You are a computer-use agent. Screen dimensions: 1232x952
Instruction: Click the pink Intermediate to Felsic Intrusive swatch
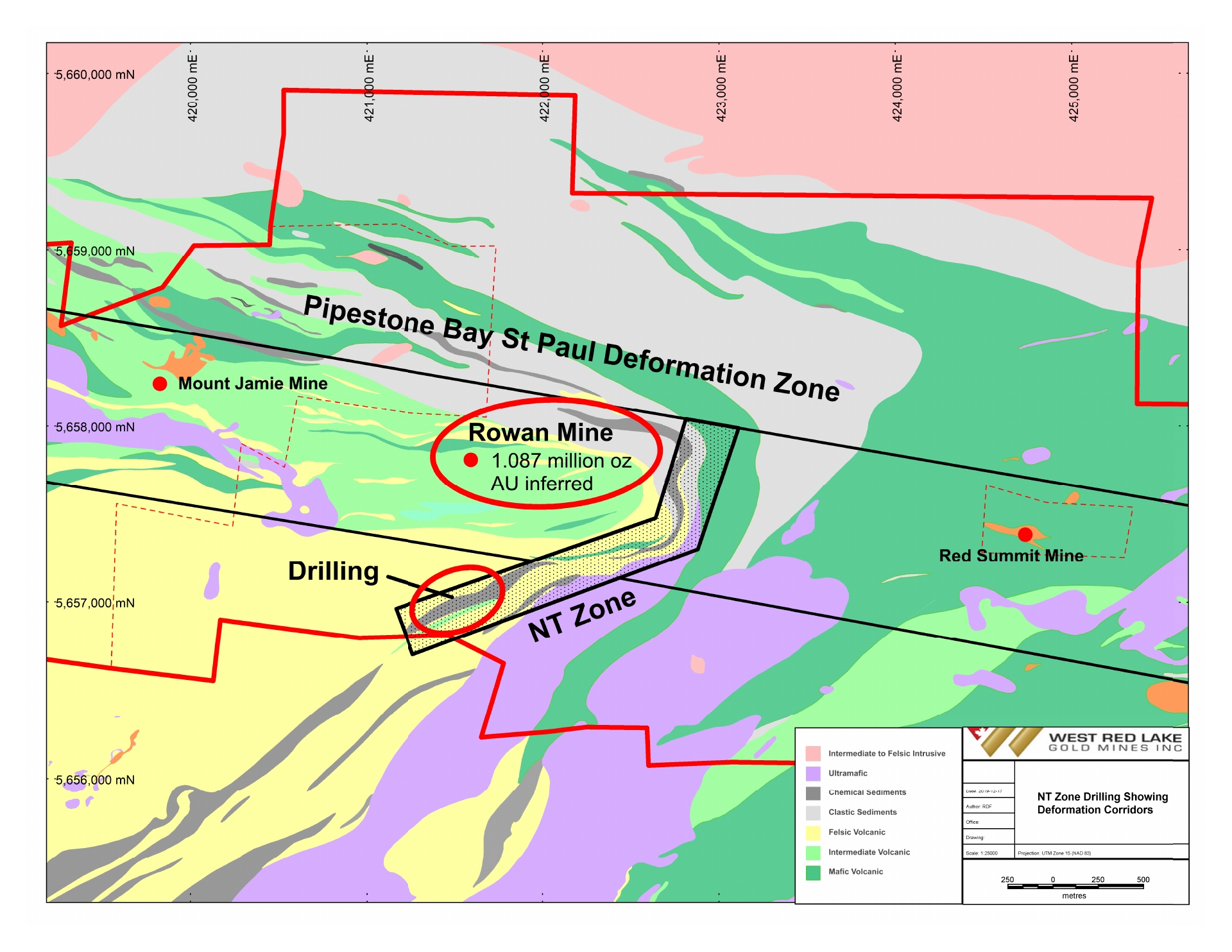point(813,753)
